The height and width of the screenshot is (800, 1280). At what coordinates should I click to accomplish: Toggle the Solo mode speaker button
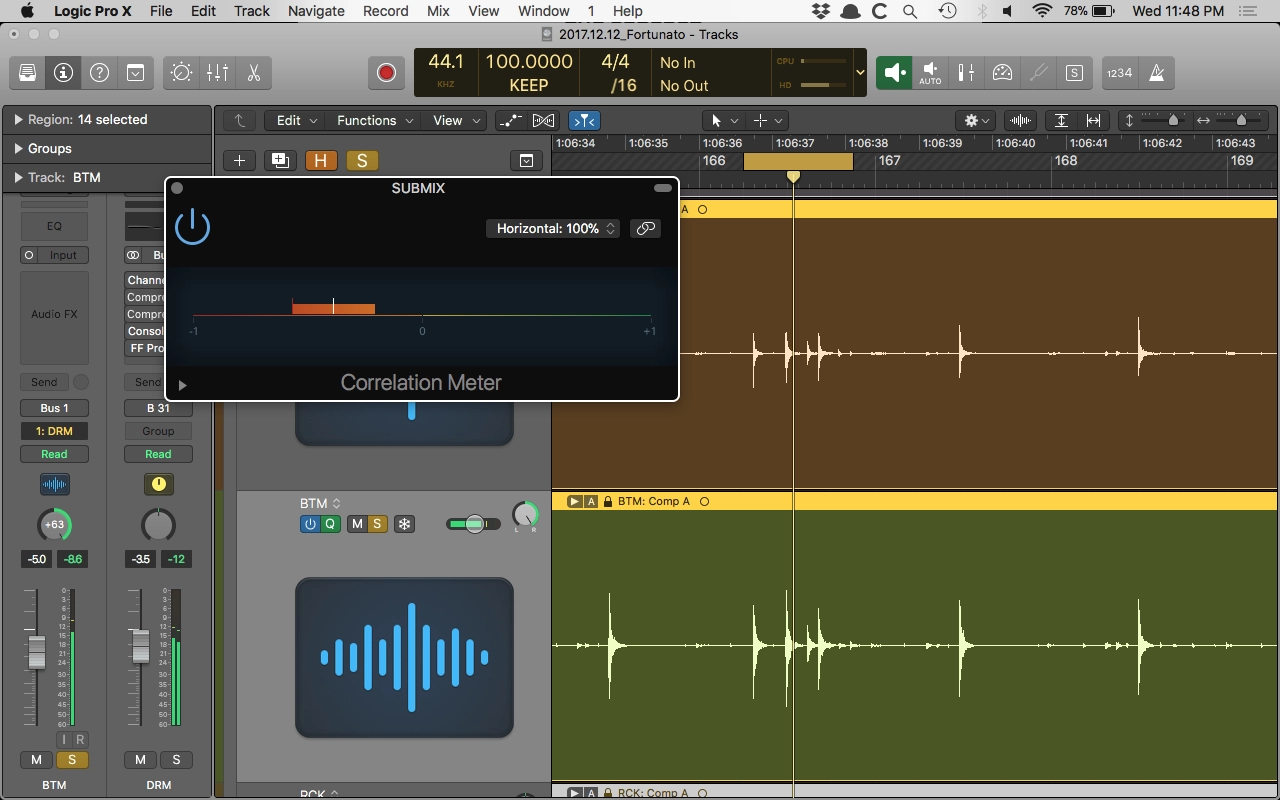coord(894,73)
